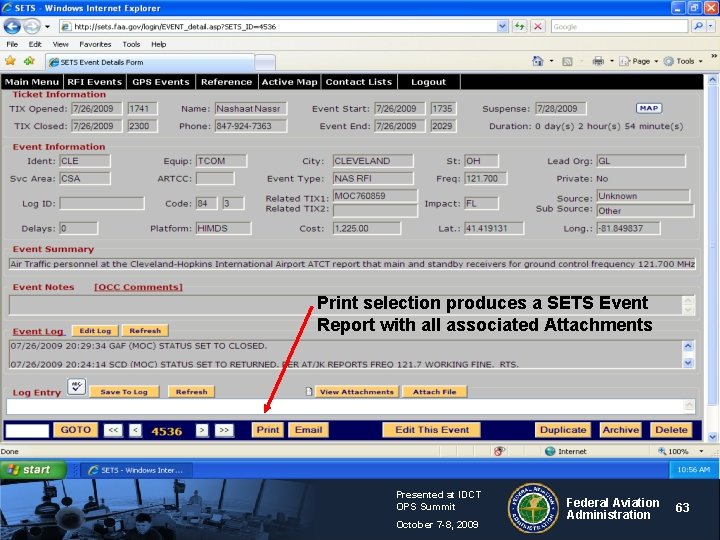Open the Active Map navigation item

(289, 82)
